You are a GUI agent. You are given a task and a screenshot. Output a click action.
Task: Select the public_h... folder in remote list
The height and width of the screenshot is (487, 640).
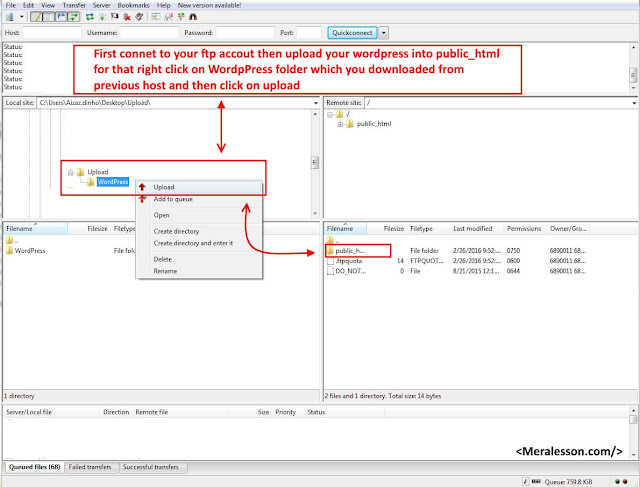click(349, 251)
